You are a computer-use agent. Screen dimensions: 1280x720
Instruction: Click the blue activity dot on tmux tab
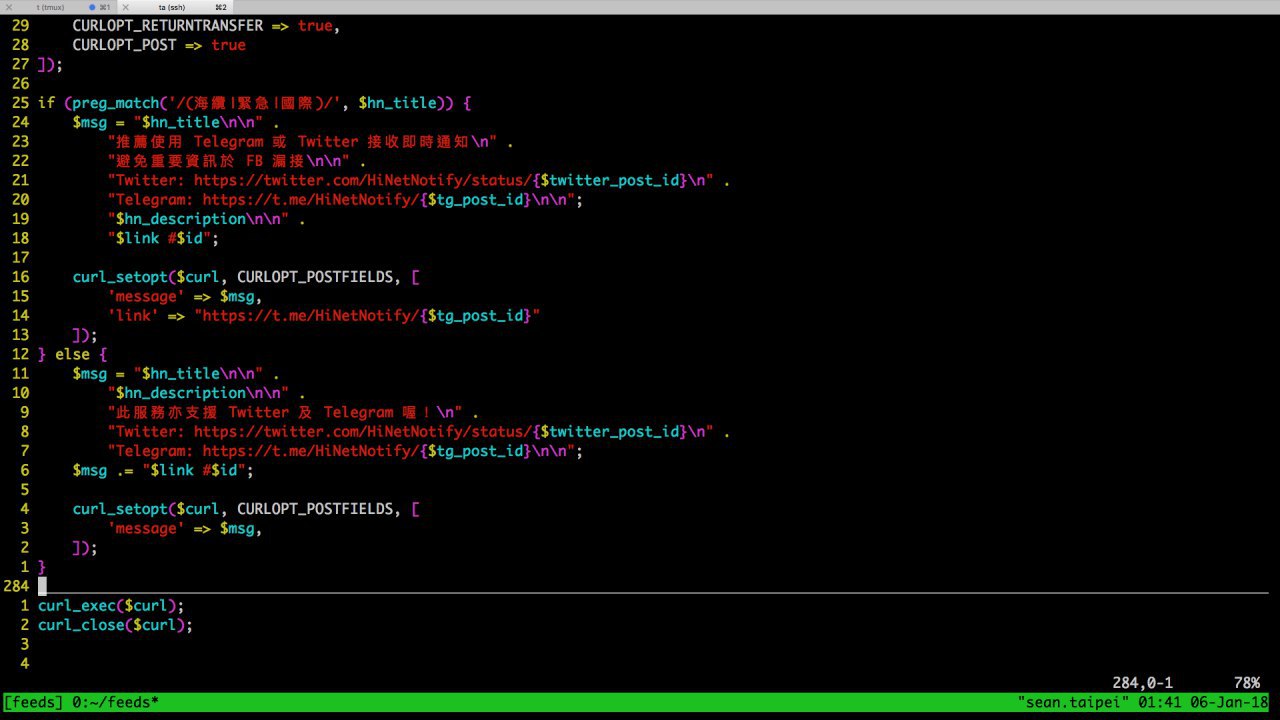pos(93,7)
